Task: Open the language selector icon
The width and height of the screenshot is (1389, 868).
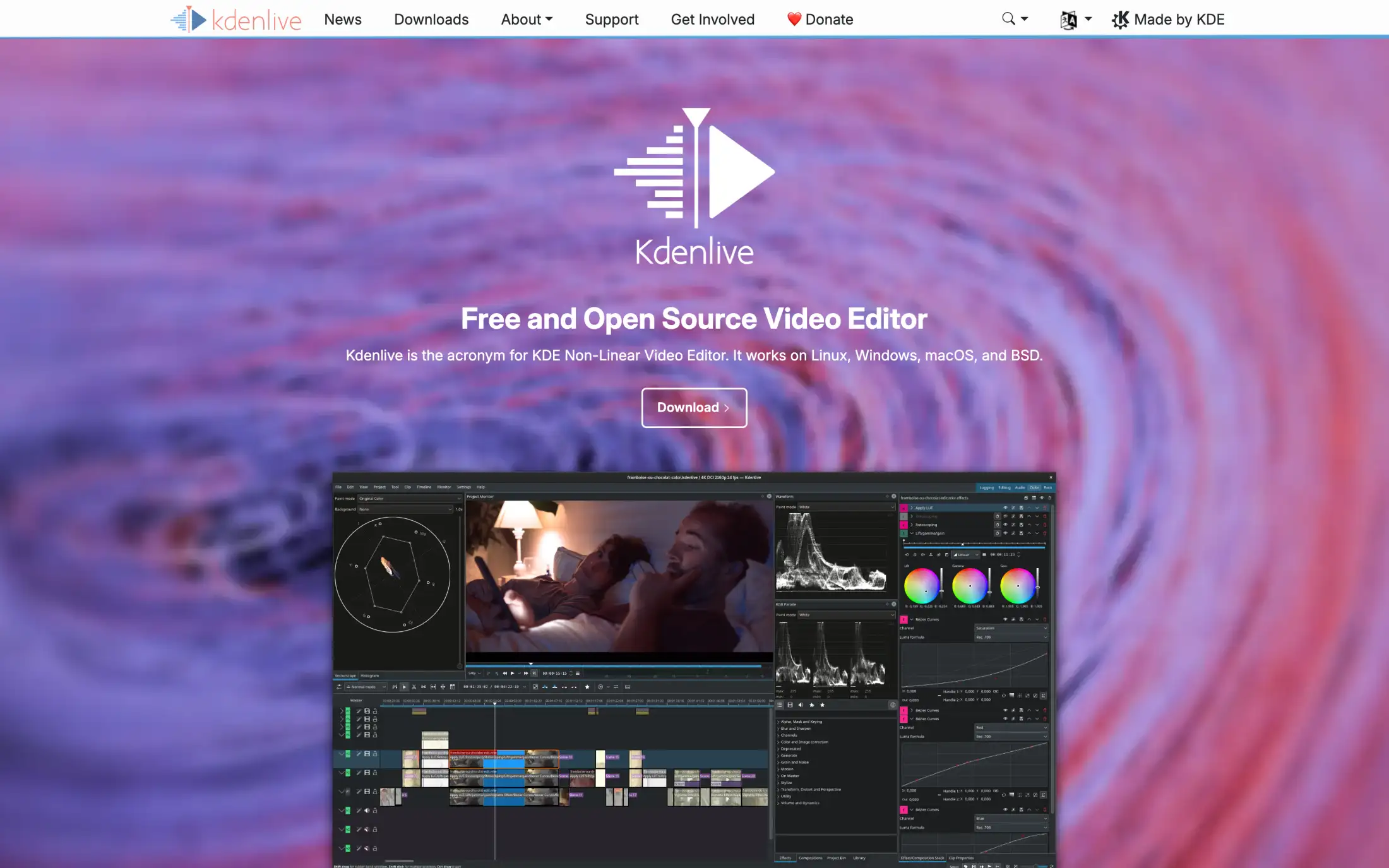Action: click(1068, 20)
